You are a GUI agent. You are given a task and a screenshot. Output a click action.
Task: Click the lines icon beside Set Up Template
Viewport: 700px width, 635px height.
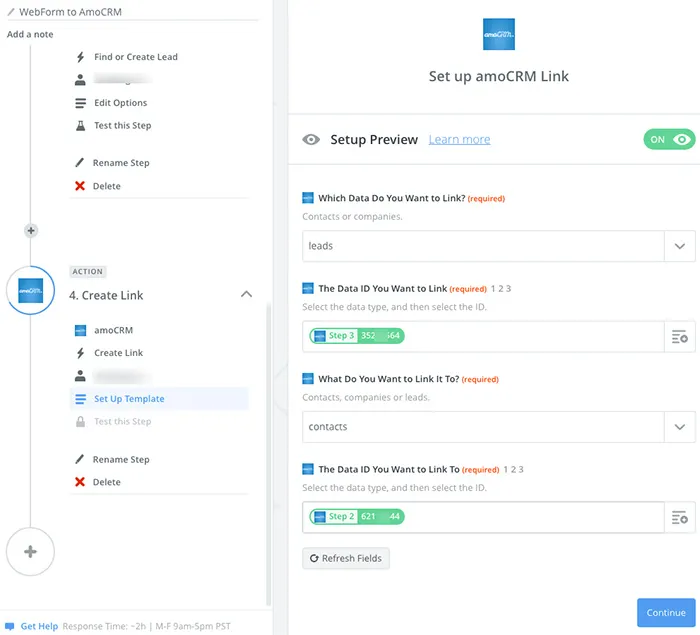click(x=80, y=399)
